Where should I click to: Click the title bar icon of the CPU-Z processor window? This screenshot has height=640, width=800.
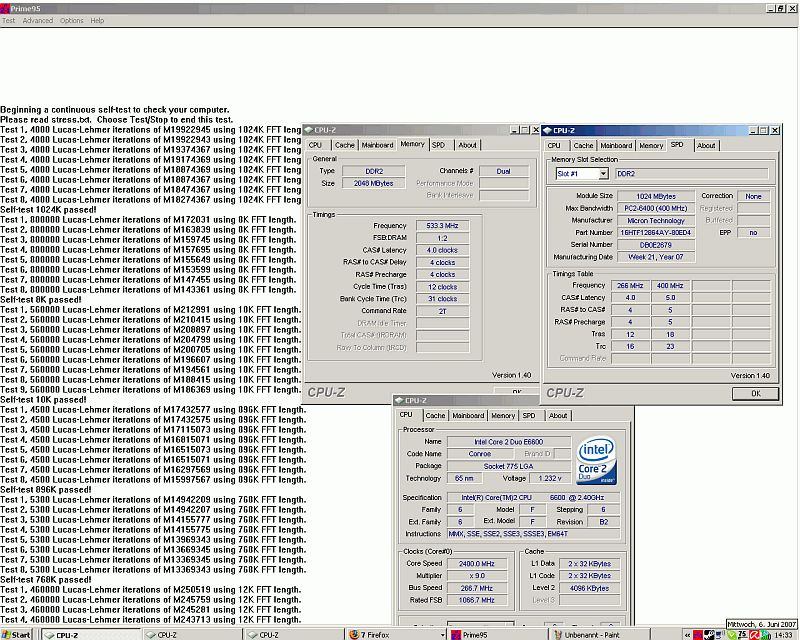399,400
